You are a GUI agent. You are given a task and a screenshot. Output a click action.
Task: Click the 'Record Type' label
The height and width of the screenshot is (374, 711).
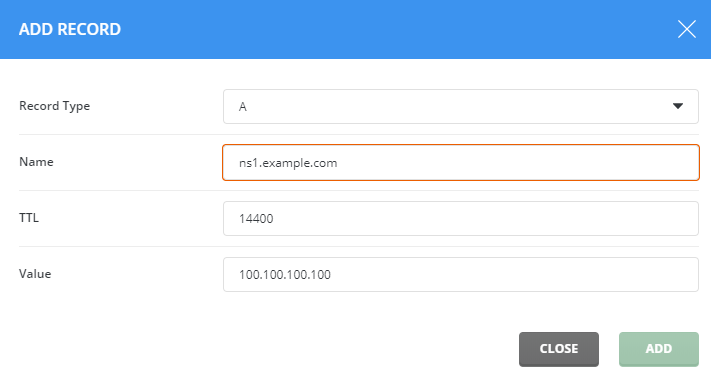[x=54, y=106]
